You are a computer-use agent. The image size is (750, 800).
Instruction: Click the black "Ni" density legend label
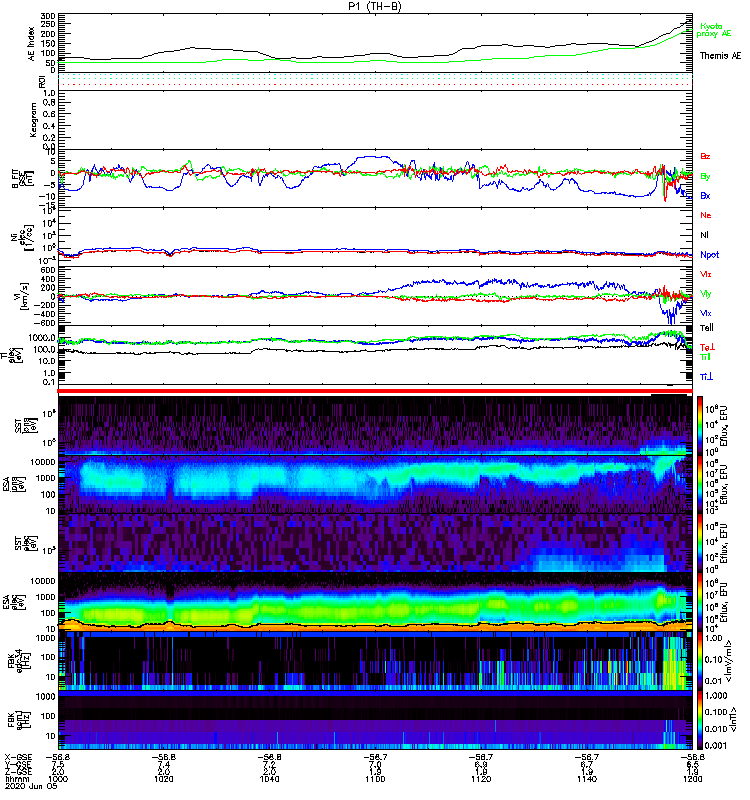point(704,235)
